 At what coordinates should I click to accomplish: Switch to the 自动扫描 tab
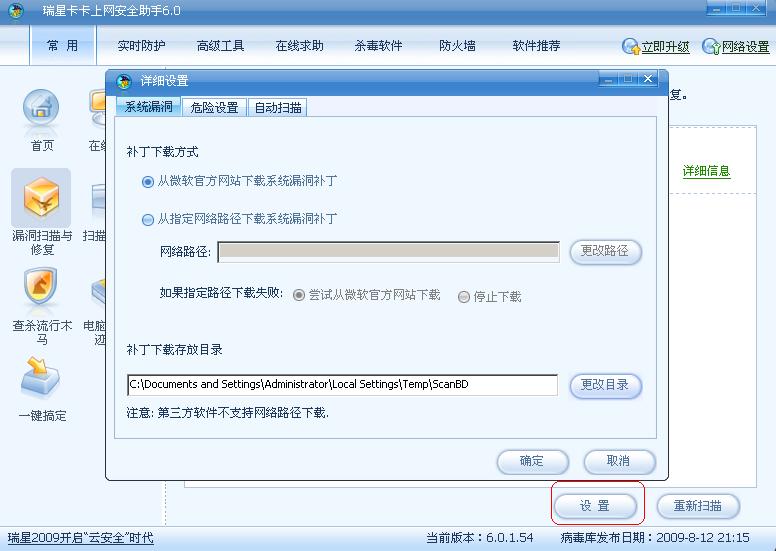(x=278, y=107)
